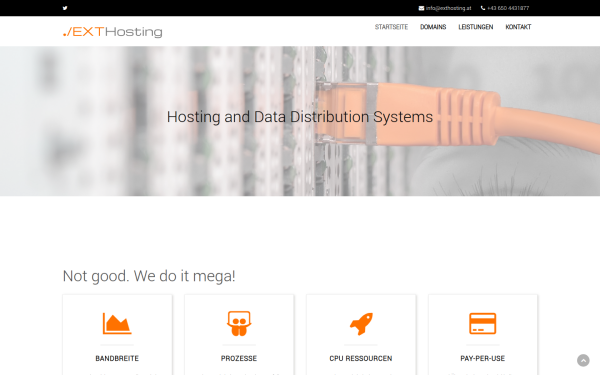Click the Prozesse slideshare icon
The width and height of the screenshot is (600, 375).
pyautogui.click(x=239, y=323)
